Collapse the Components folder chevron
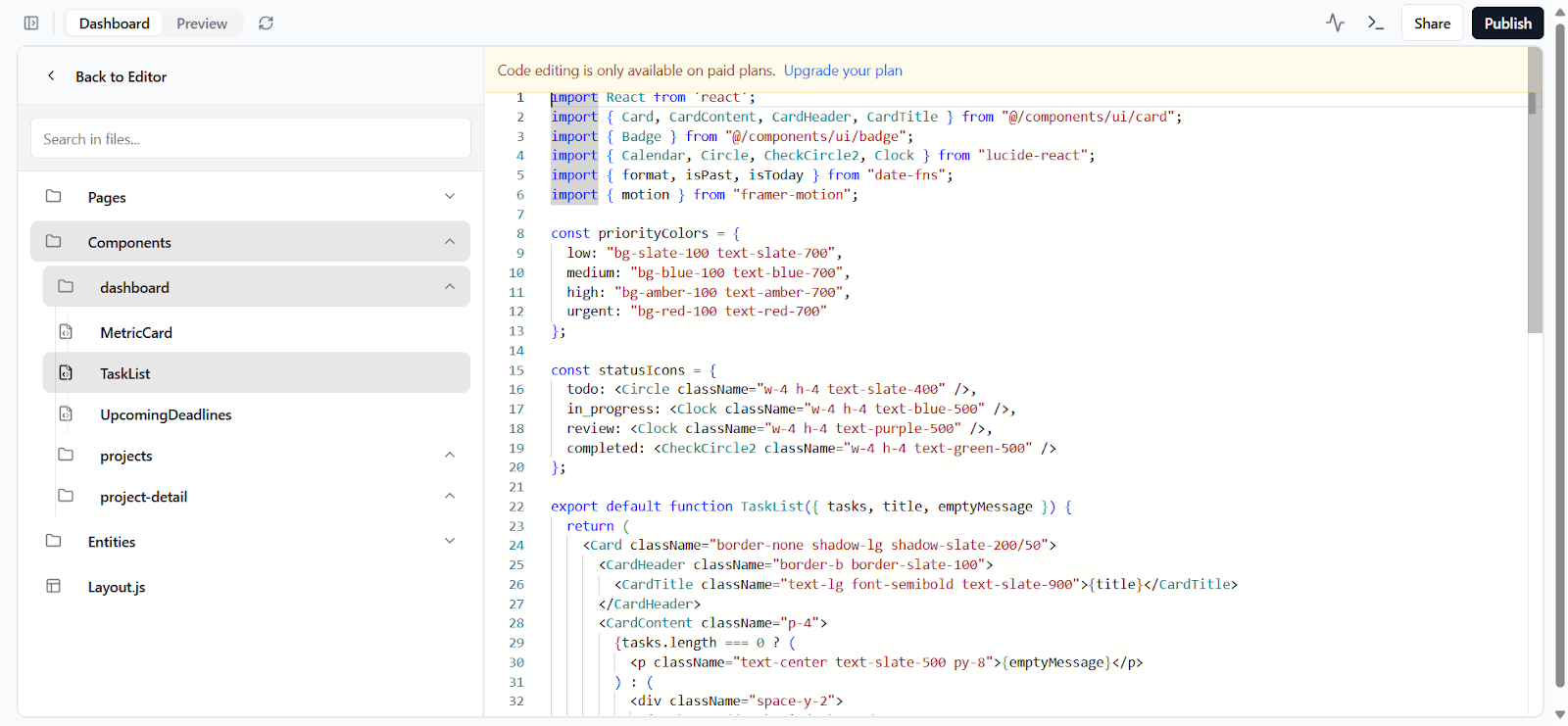Screen dimensions: 1568x726 click(x=450, y=241)
